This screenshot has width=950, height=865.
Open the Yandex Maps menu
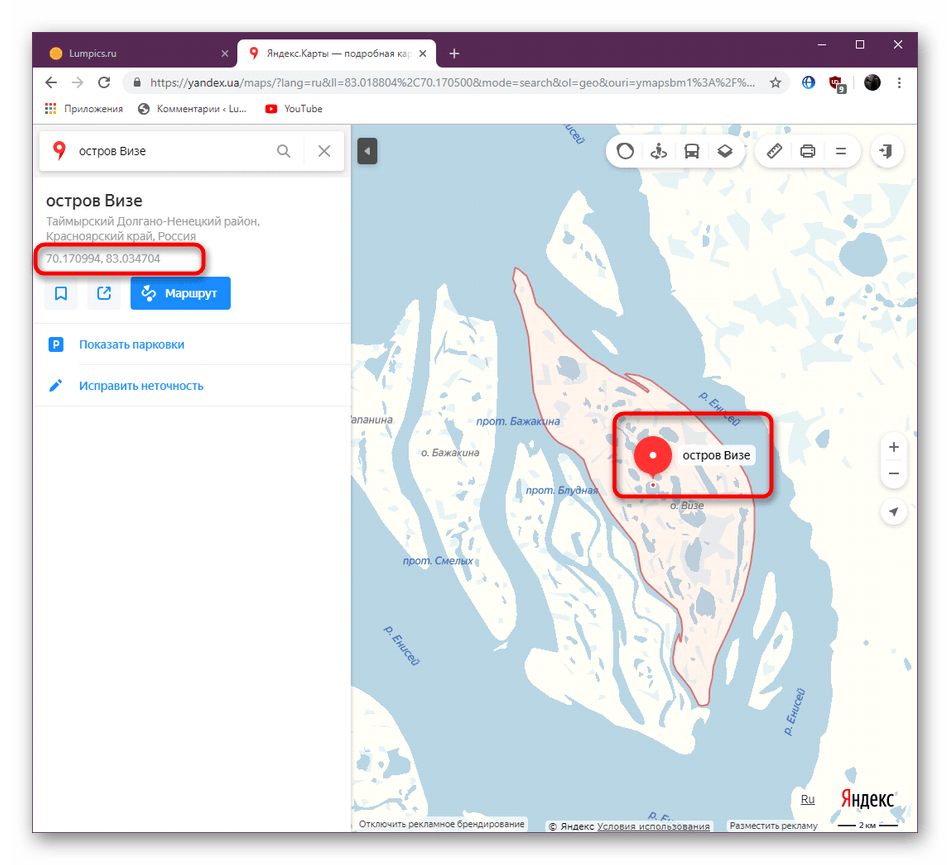pos(840,151)
